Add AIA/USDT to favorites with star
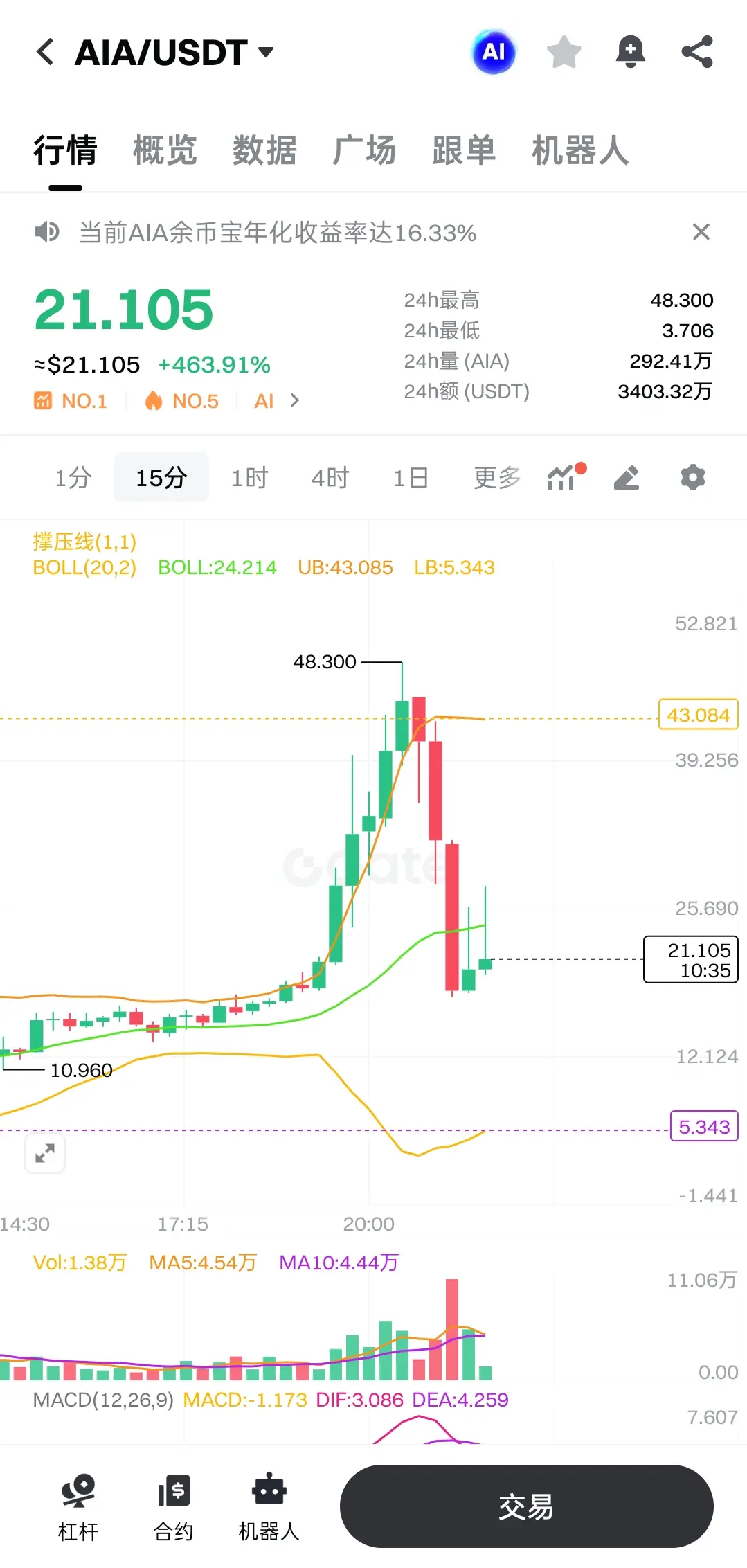747x1568 pixels. (x=564, y=52)
